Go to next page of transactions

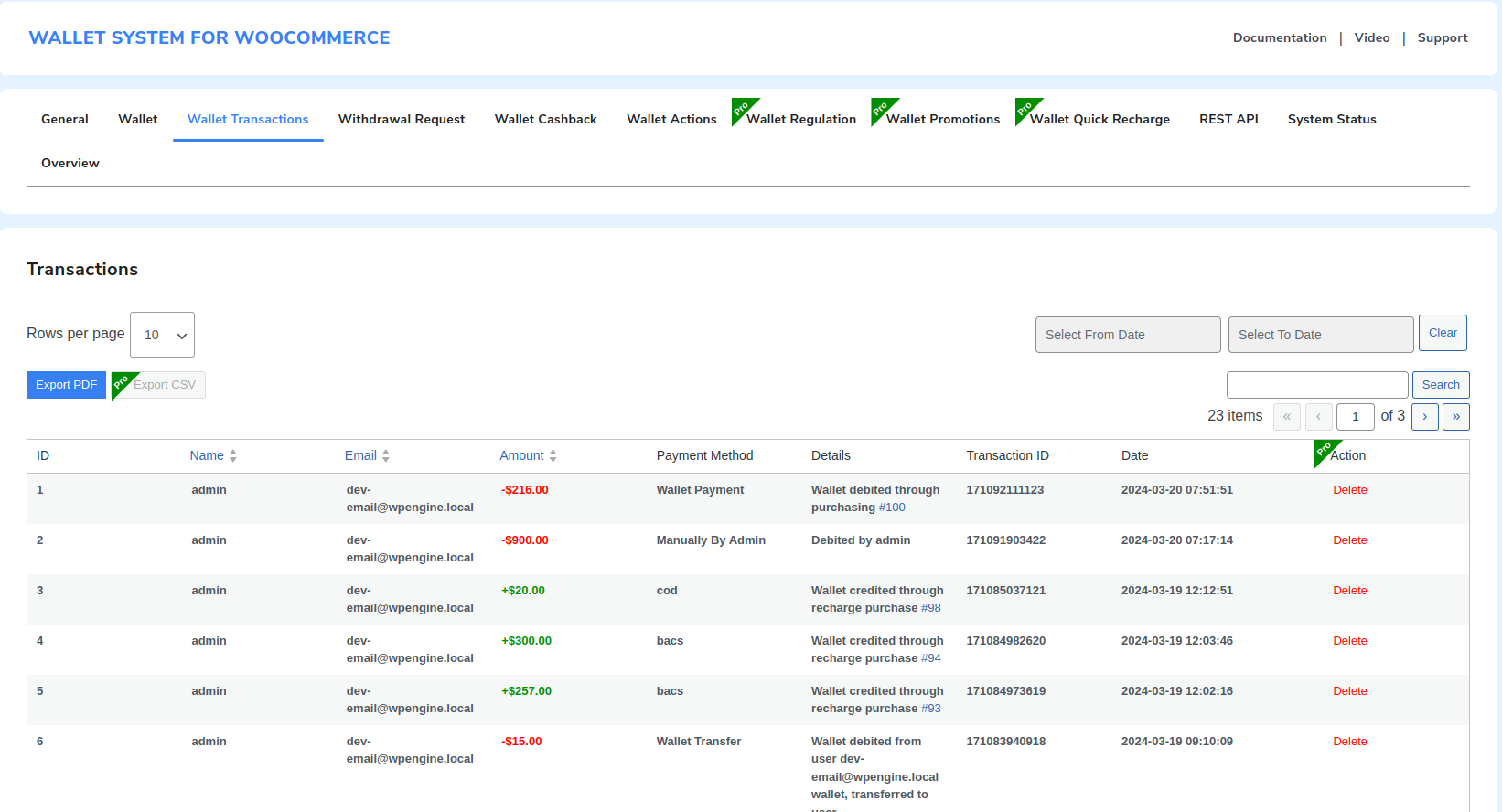1425,417
